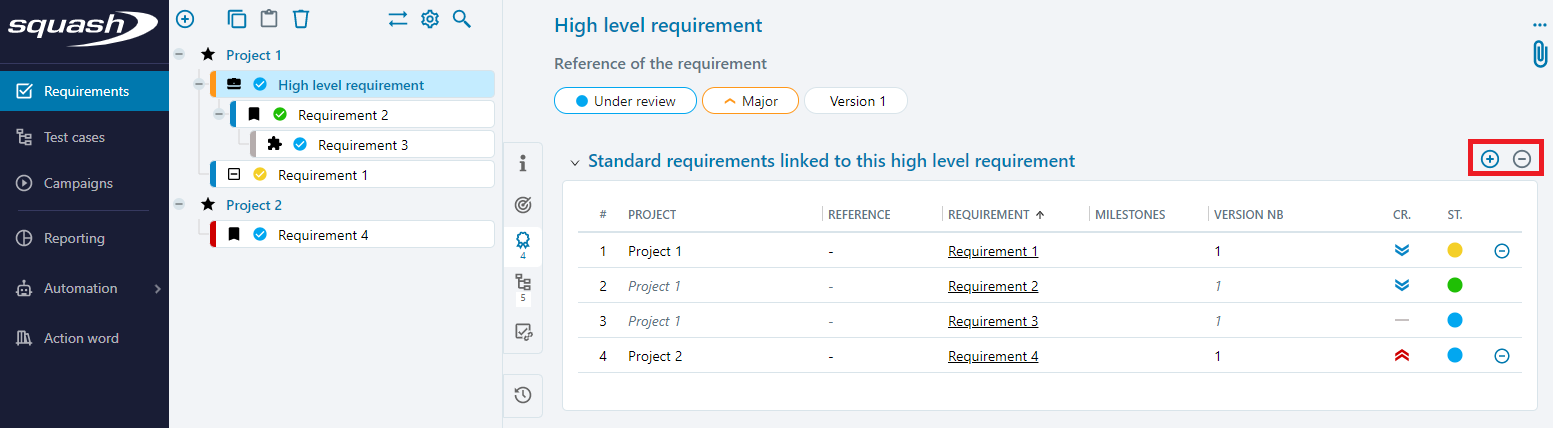Open the attachments paperclip icon

point(1539,54)
